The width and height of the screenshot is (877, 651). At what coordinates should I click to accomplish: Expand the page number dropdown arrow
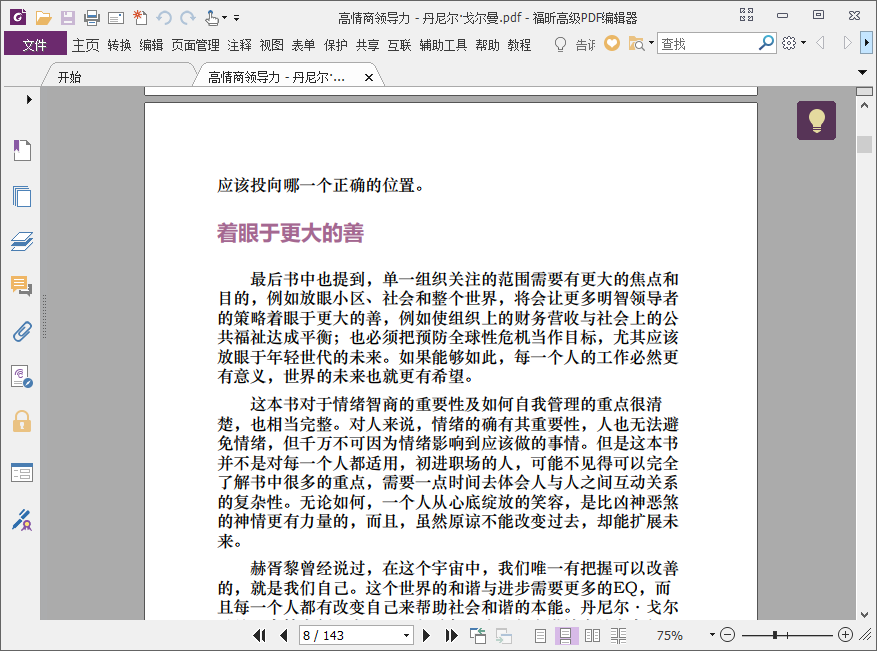pyautogui.click(x=407, y=635)
